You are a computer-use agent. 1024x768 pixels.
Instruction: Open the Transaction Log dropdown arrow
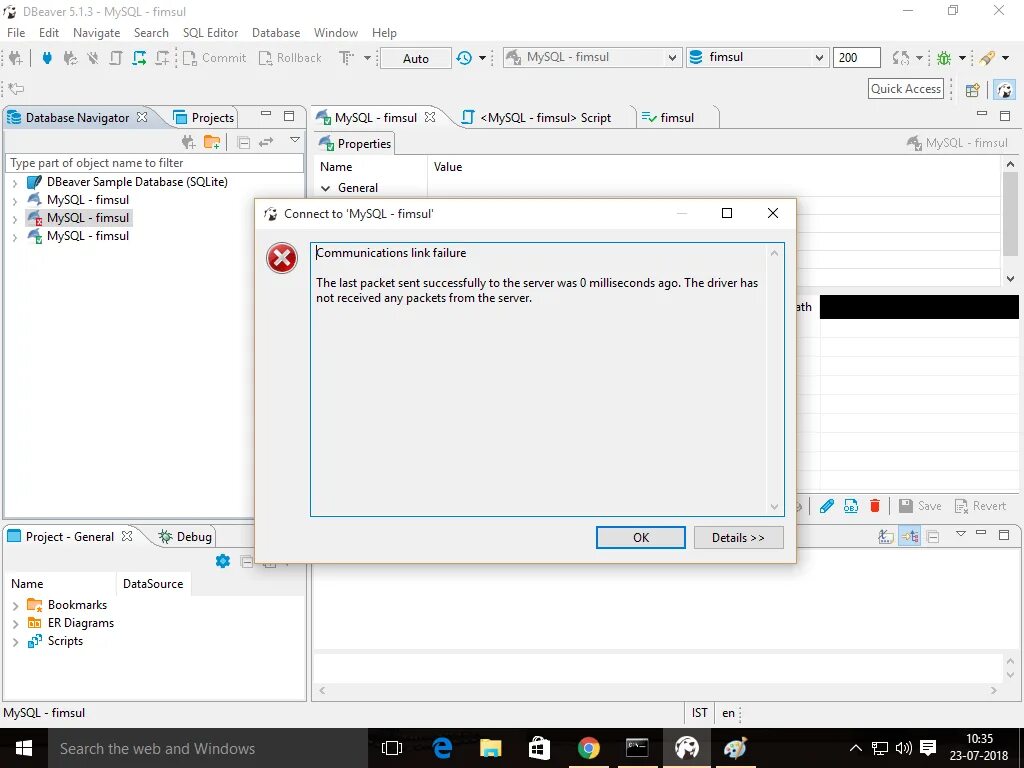[x=482, y=58]
